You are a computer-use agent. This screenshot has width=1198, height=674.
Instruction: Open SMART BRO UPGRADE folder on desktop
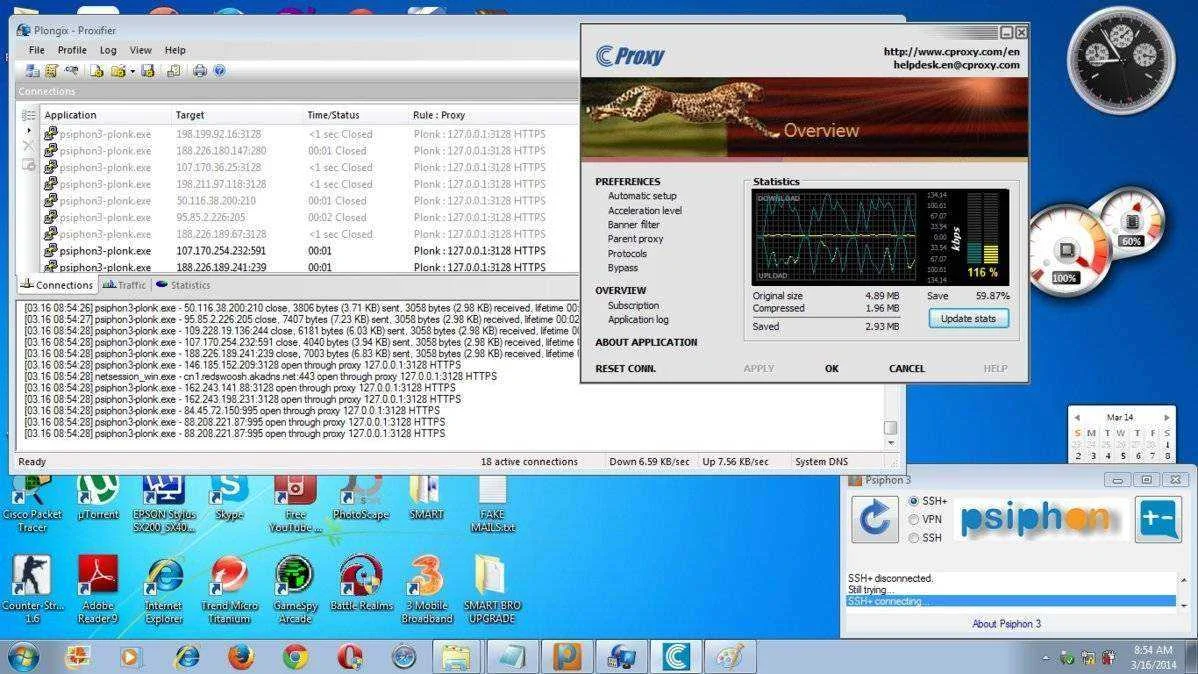(492, 590)
